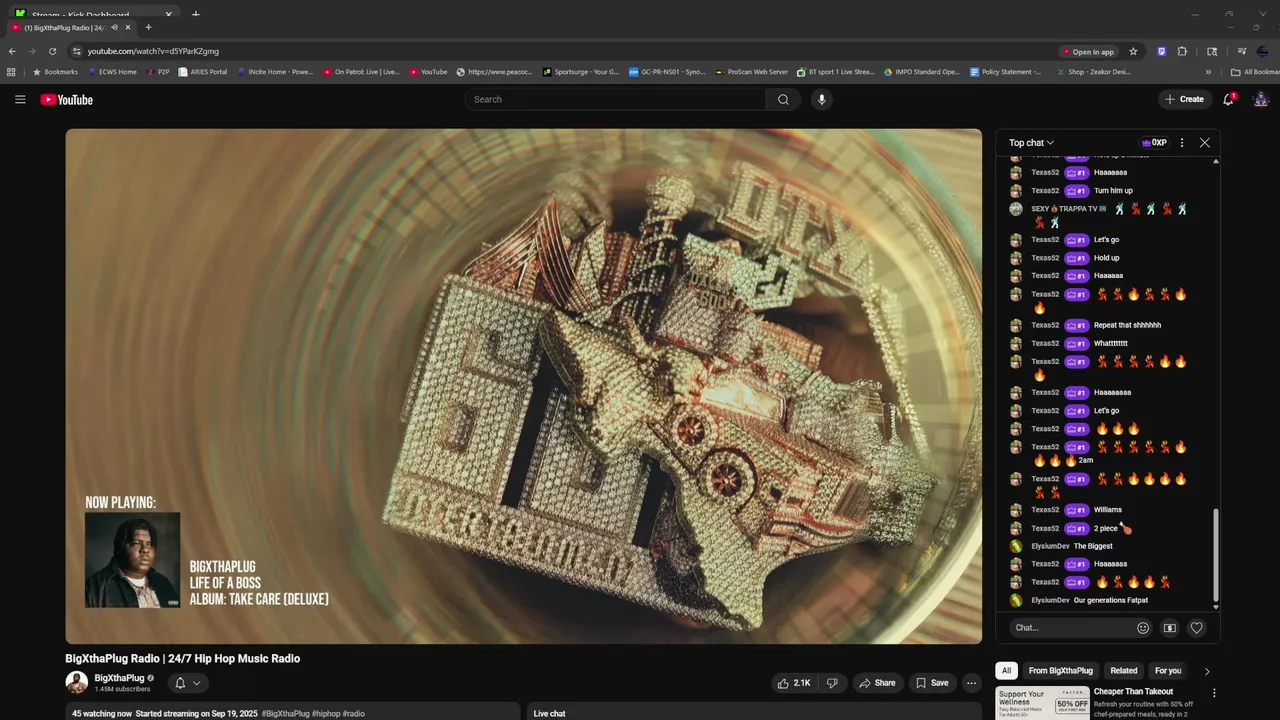
Task: Reload the current page
Action: click(52, 51)
